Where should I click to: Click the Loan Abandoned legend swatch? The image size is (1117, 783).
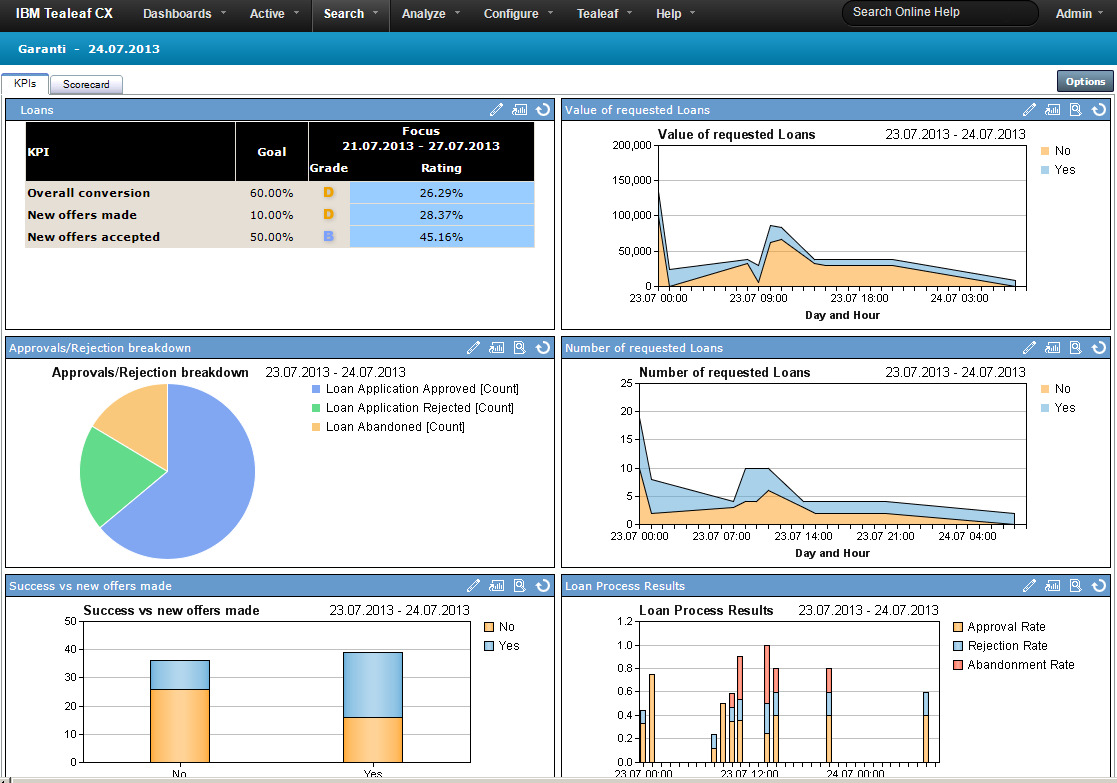coord(316,427)
